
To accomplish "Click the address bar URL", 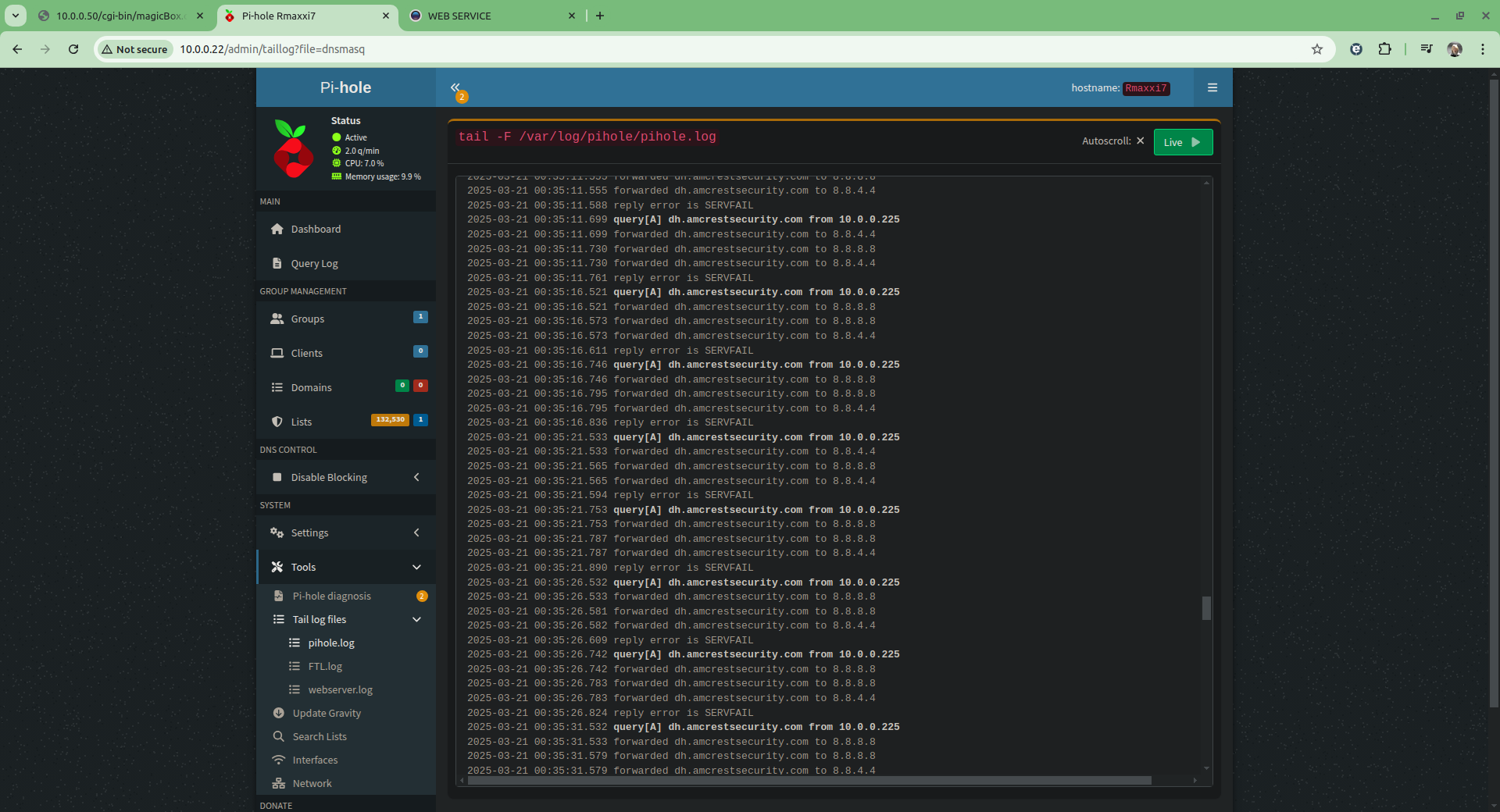I will coord(272,49).
